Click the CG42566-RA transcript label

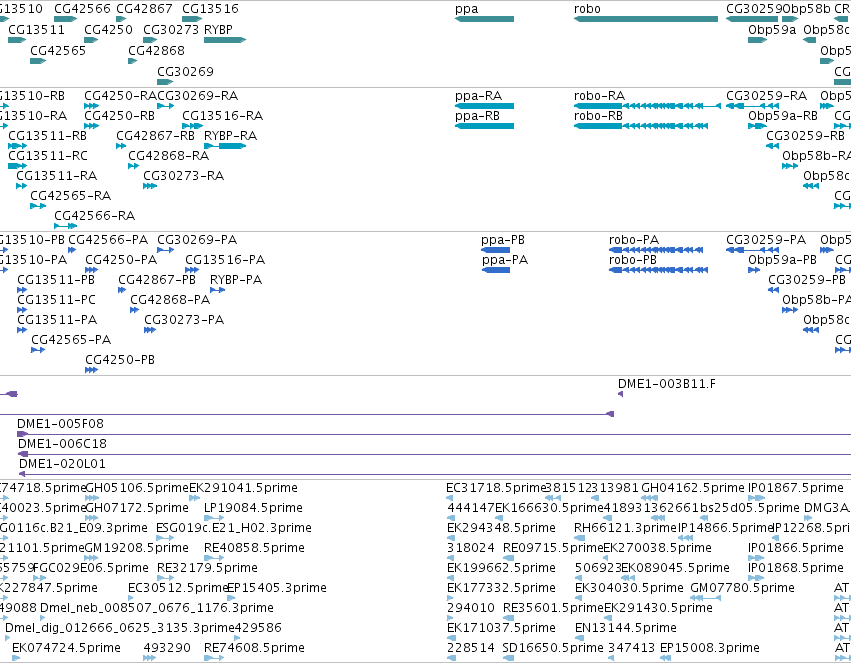94,216
